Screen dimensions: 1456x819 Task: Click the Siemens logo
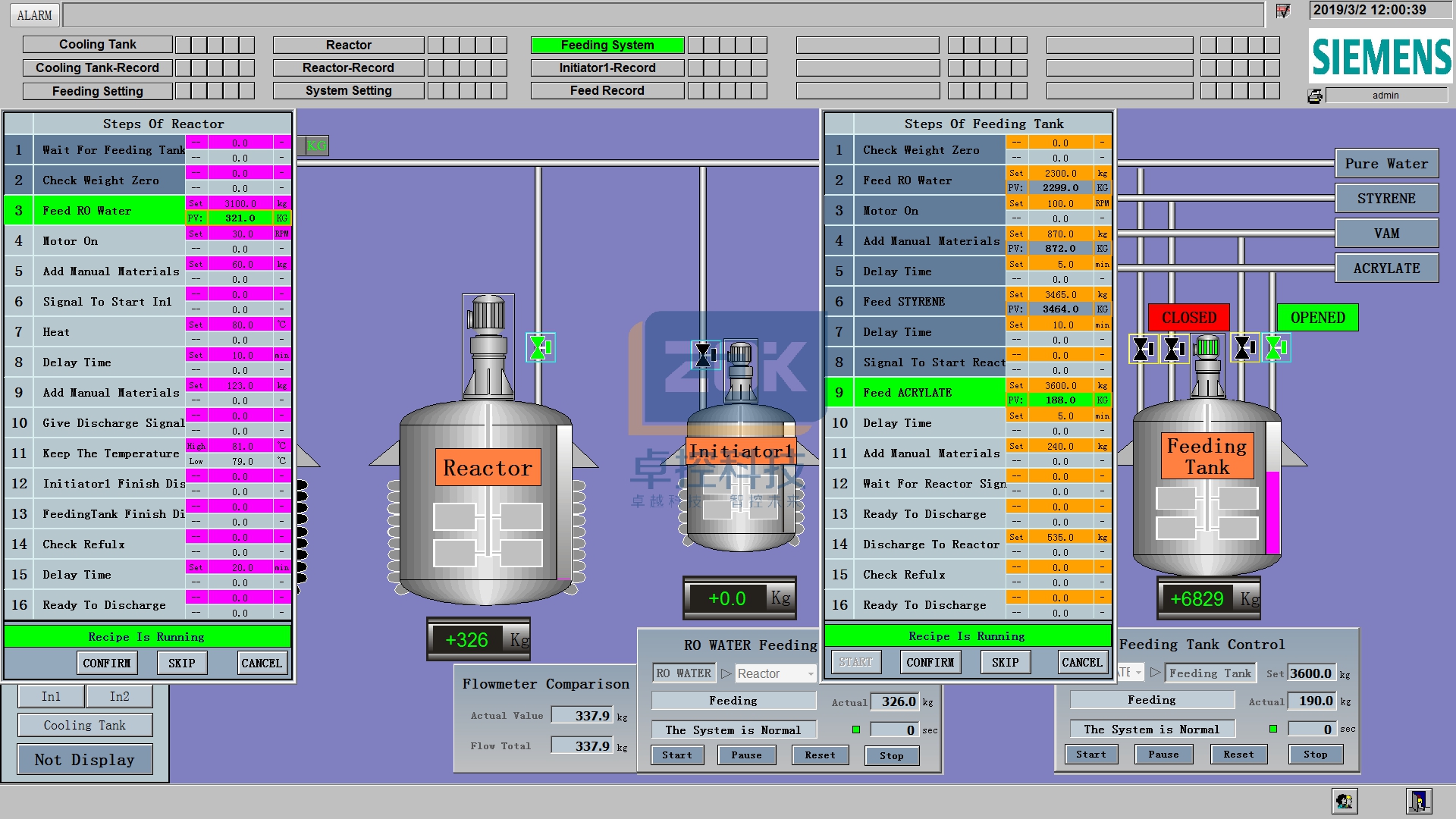[1381, 56]
